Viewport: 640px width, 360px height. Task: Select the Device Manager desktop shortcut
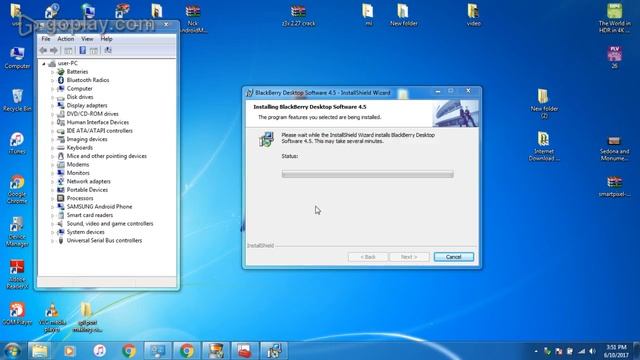pos(17,232)
